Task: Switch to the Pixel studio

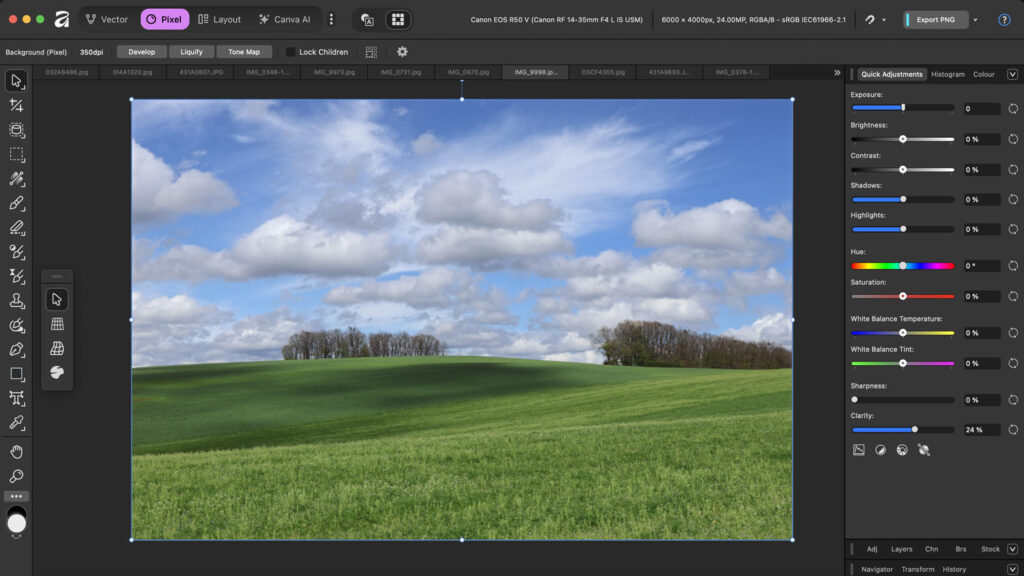Action: [x=164, y=19]
